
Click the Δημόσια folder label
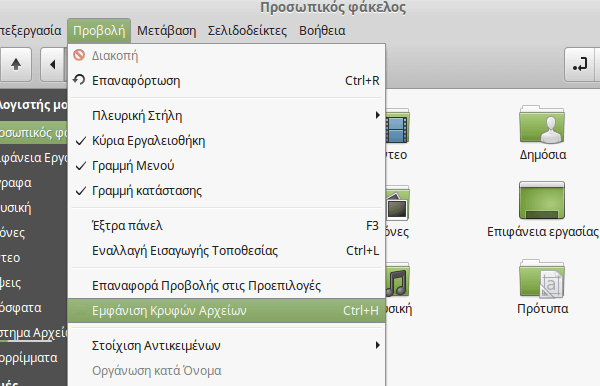[x=543, y=155]
